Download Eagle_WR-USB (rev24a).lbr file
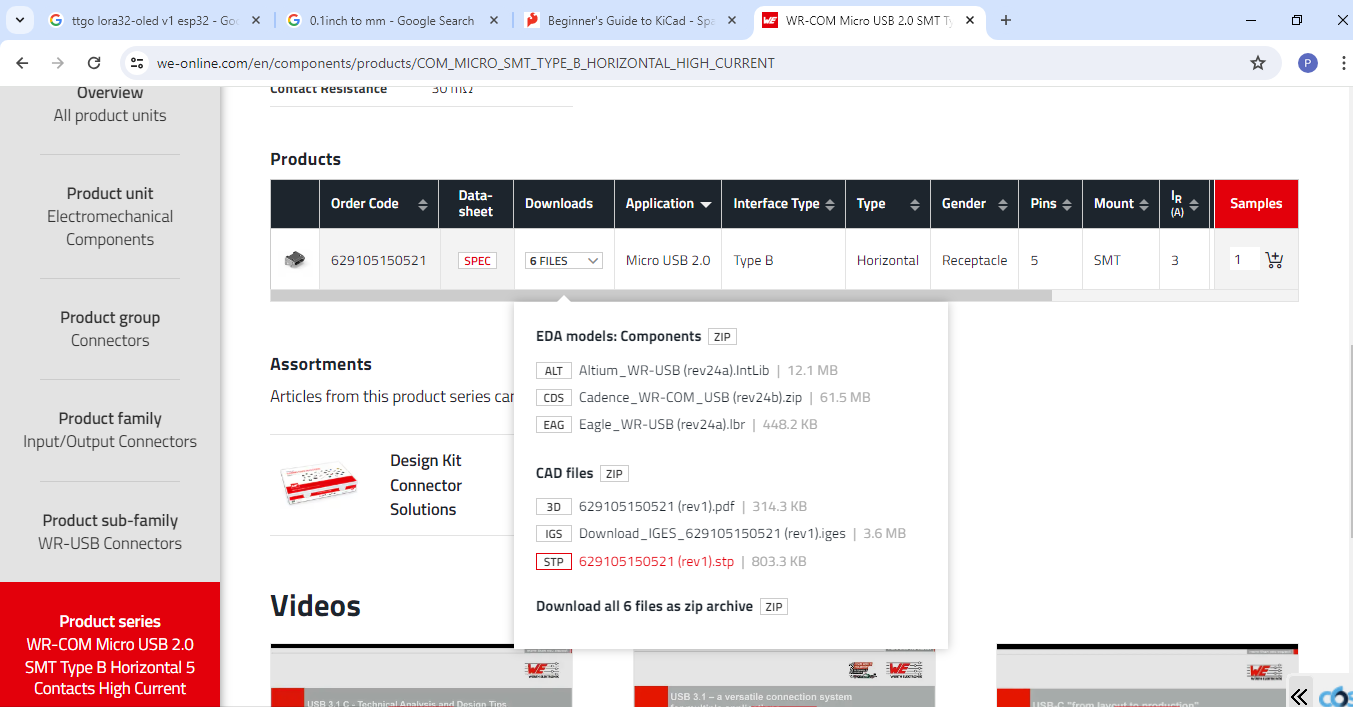The image size is (1353, 707). click(662, 424)
